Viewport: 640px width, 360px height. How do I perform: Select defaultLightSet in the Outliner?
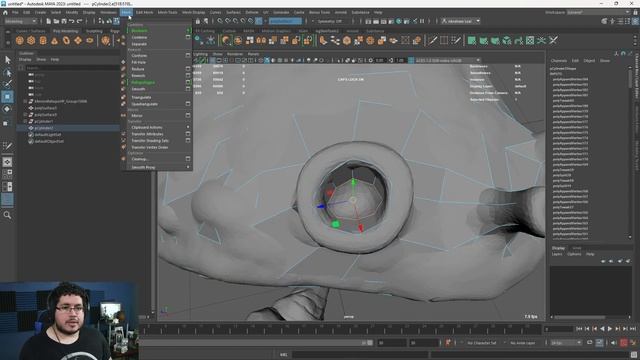click(48, 134)
